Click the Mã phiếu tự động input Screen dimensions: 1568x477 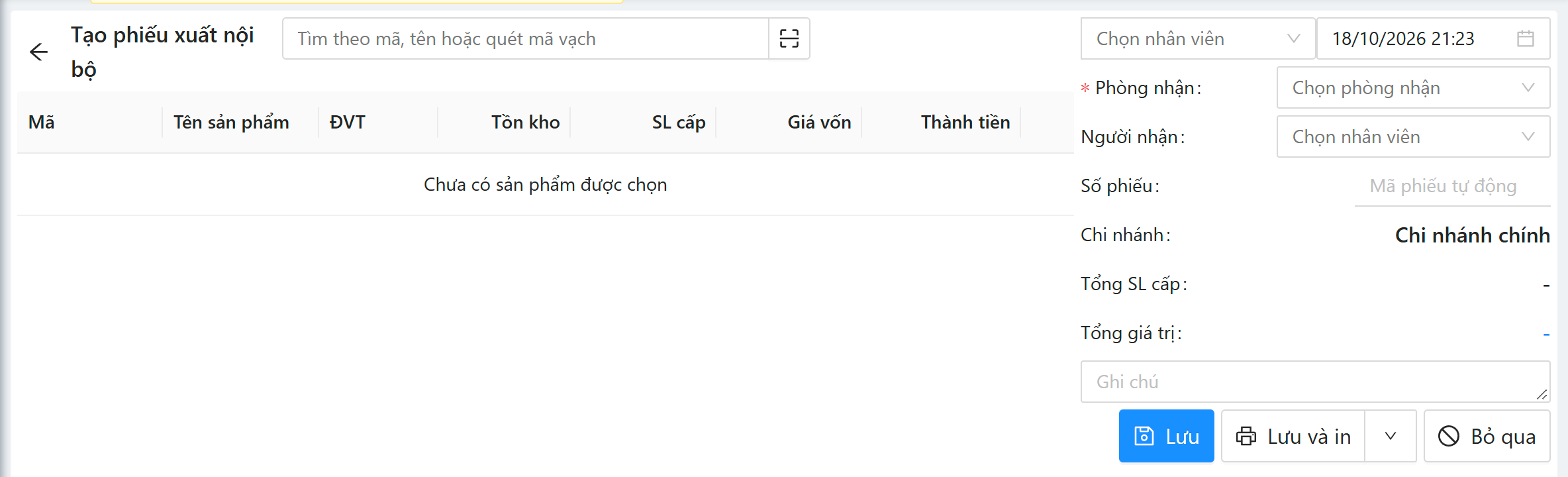pyautogui.click(x=1452, y=186)
